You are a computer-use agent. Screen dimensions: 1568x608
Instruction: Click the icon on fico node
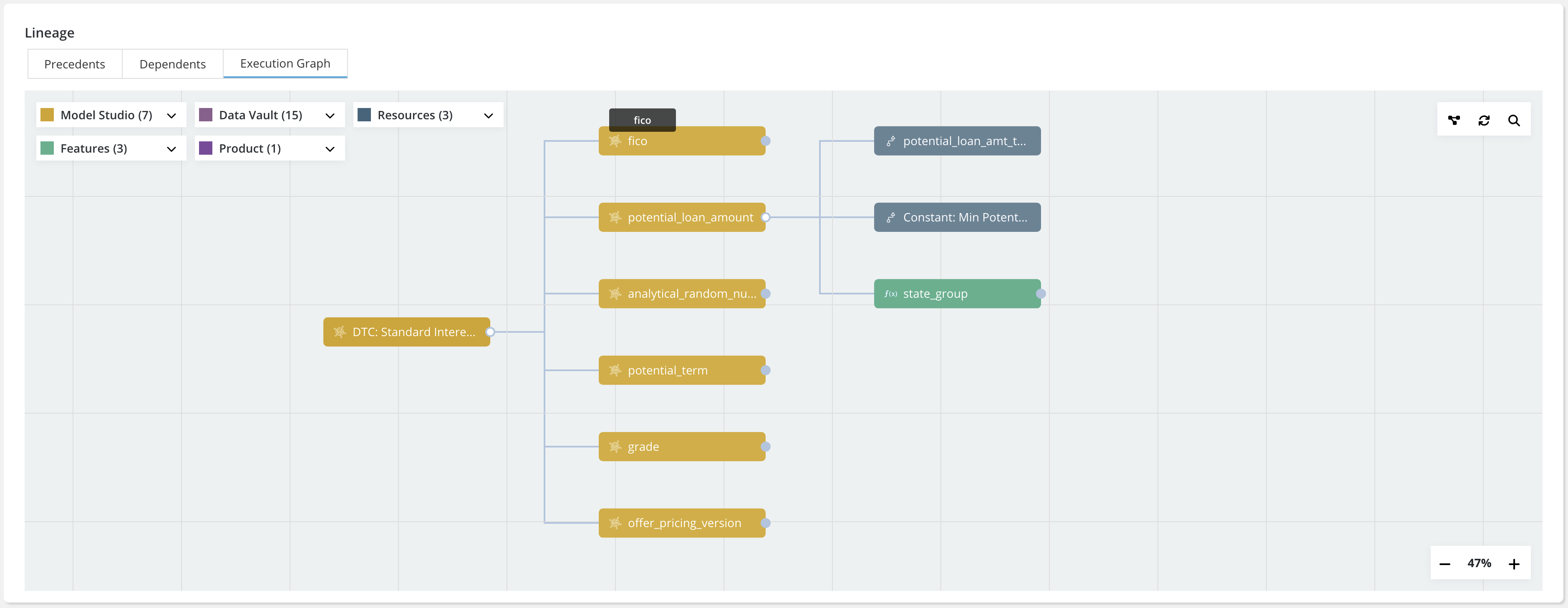pos(615,141)
